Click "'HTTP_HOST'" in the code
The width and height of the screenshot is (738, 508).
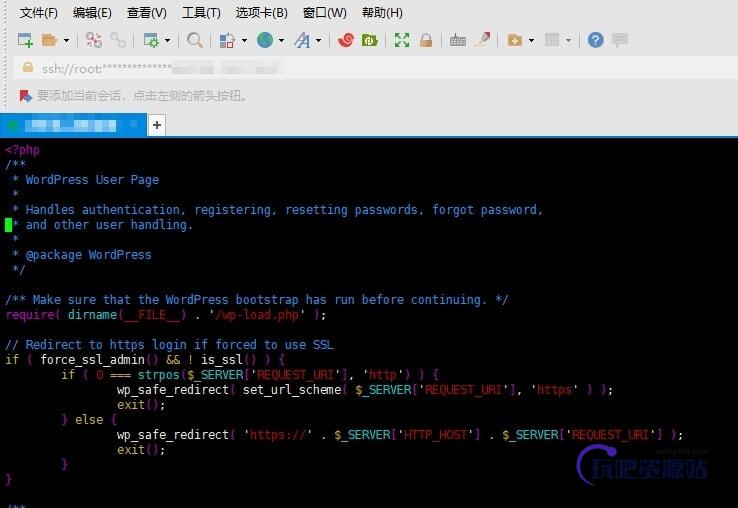[x=435, y=435]
